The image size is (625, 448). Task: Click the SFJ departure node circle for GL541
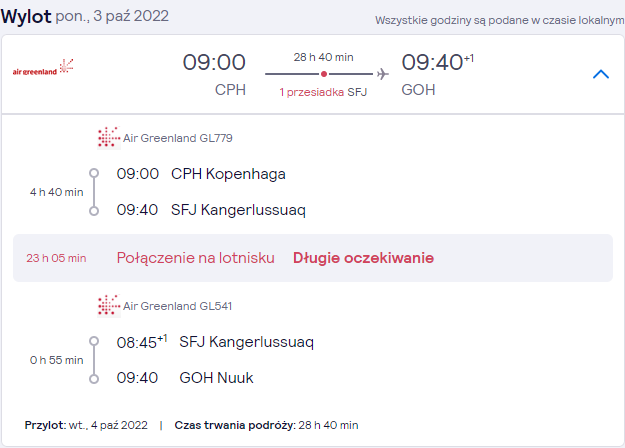click(94, 341)
